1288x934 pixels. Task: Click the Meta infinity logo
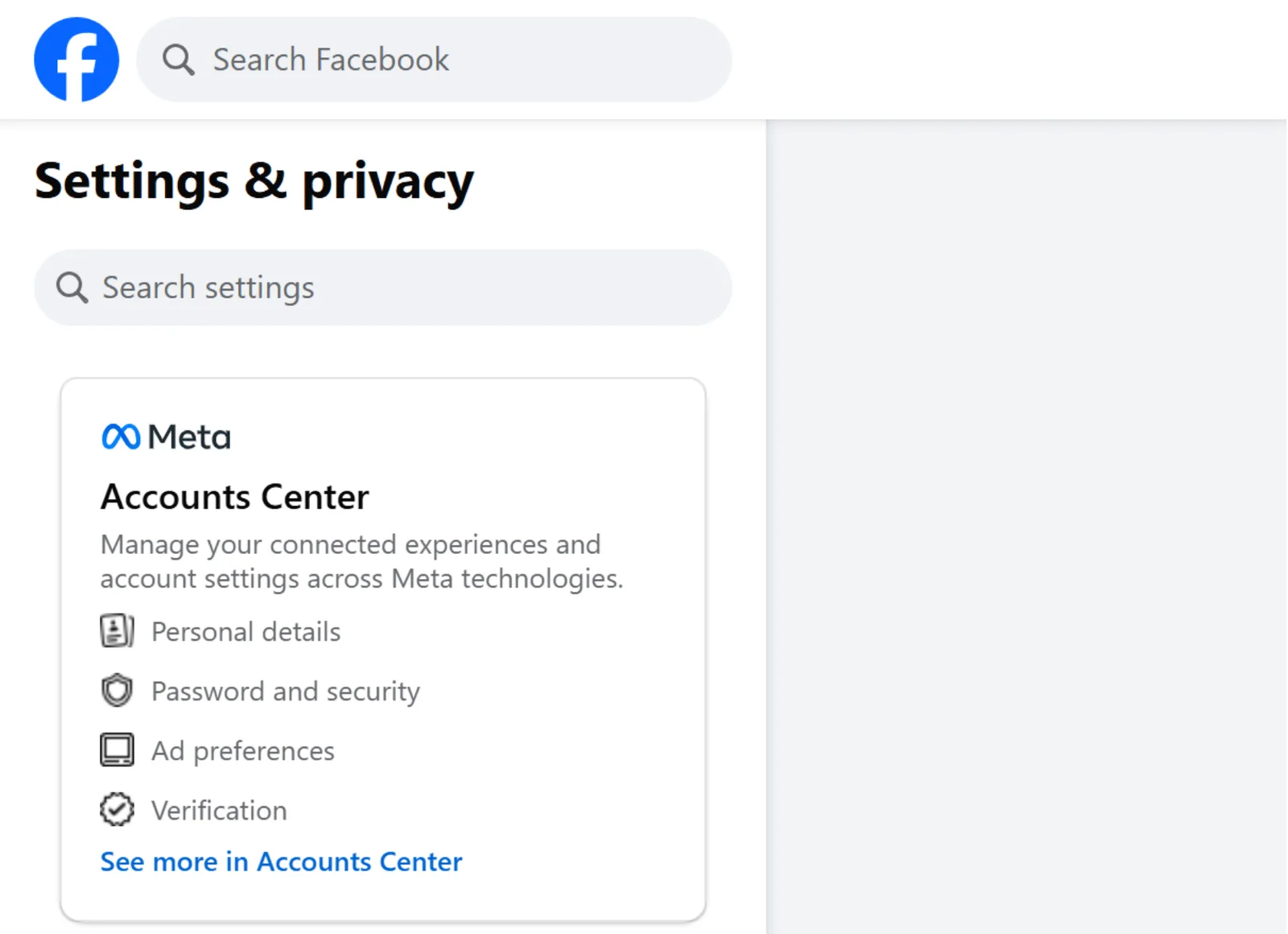tap(121, 436)
